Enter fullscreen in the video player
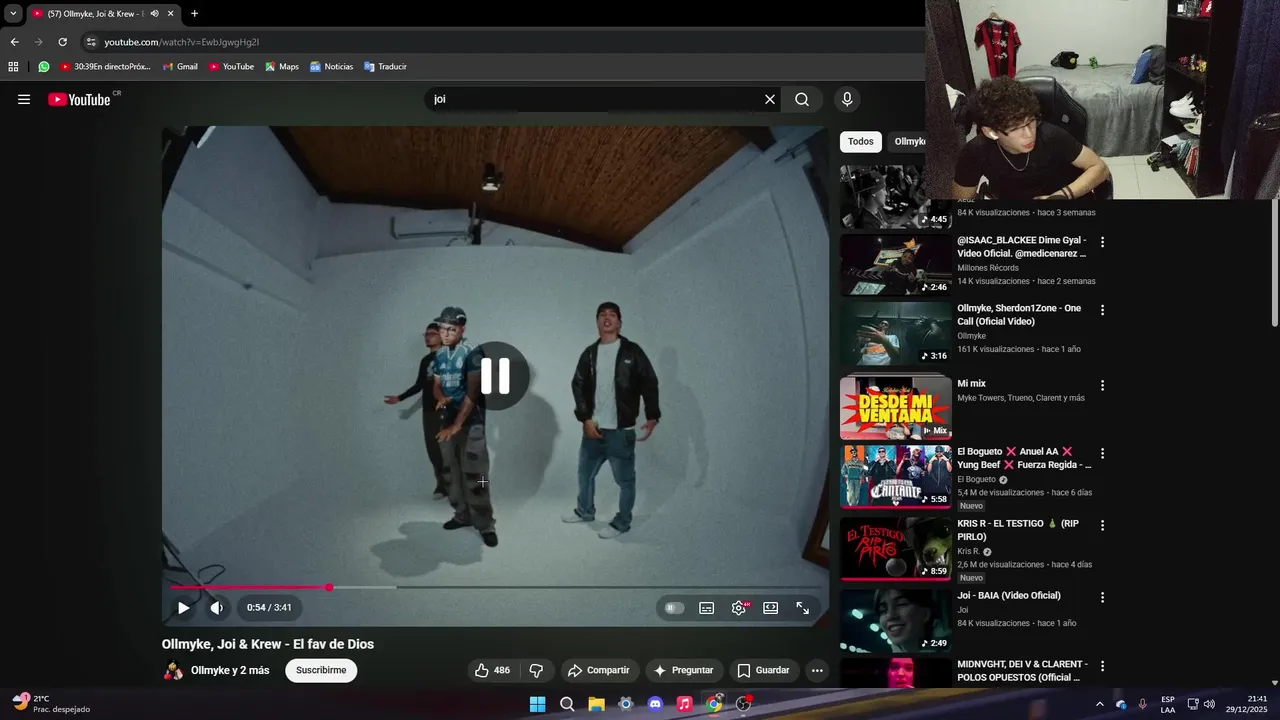 point(803,607)
